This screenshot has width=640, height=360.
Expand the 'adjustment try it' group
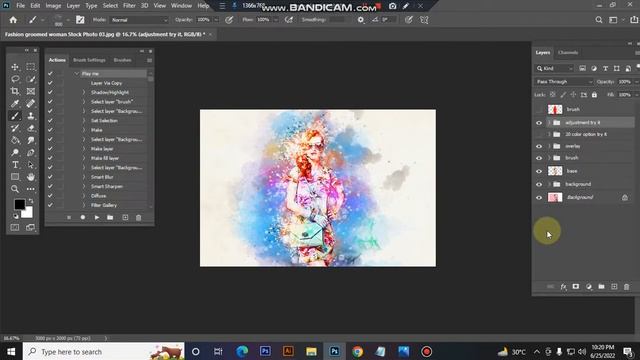click(549, 123)
